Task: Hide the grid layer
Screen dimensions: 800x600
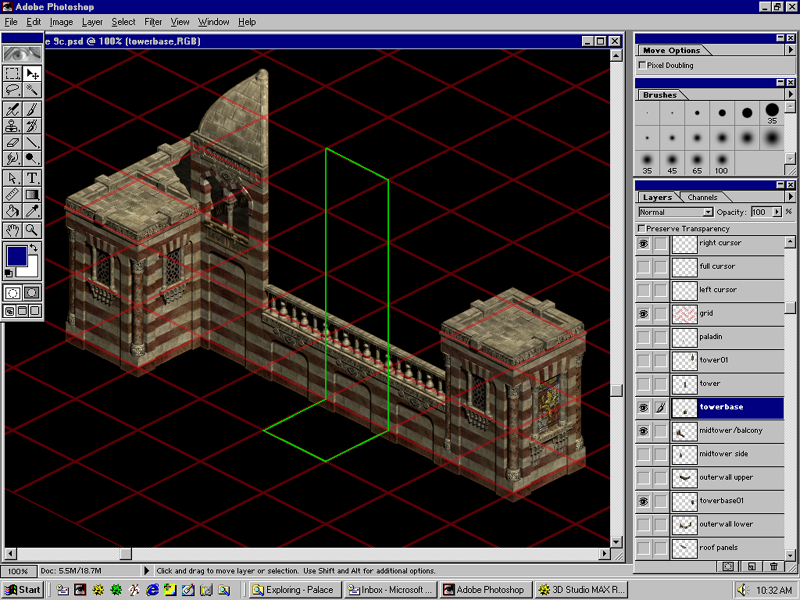Action: [x=643, y=314]
